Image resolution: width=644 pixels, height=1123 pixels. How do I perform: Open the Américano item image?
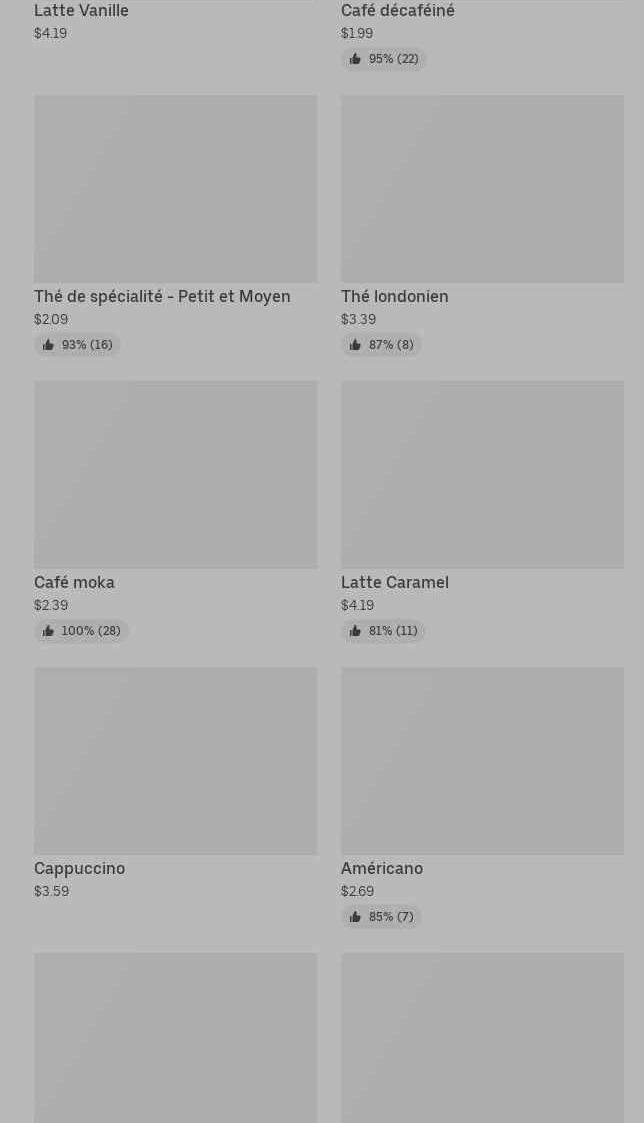[482, 761]
